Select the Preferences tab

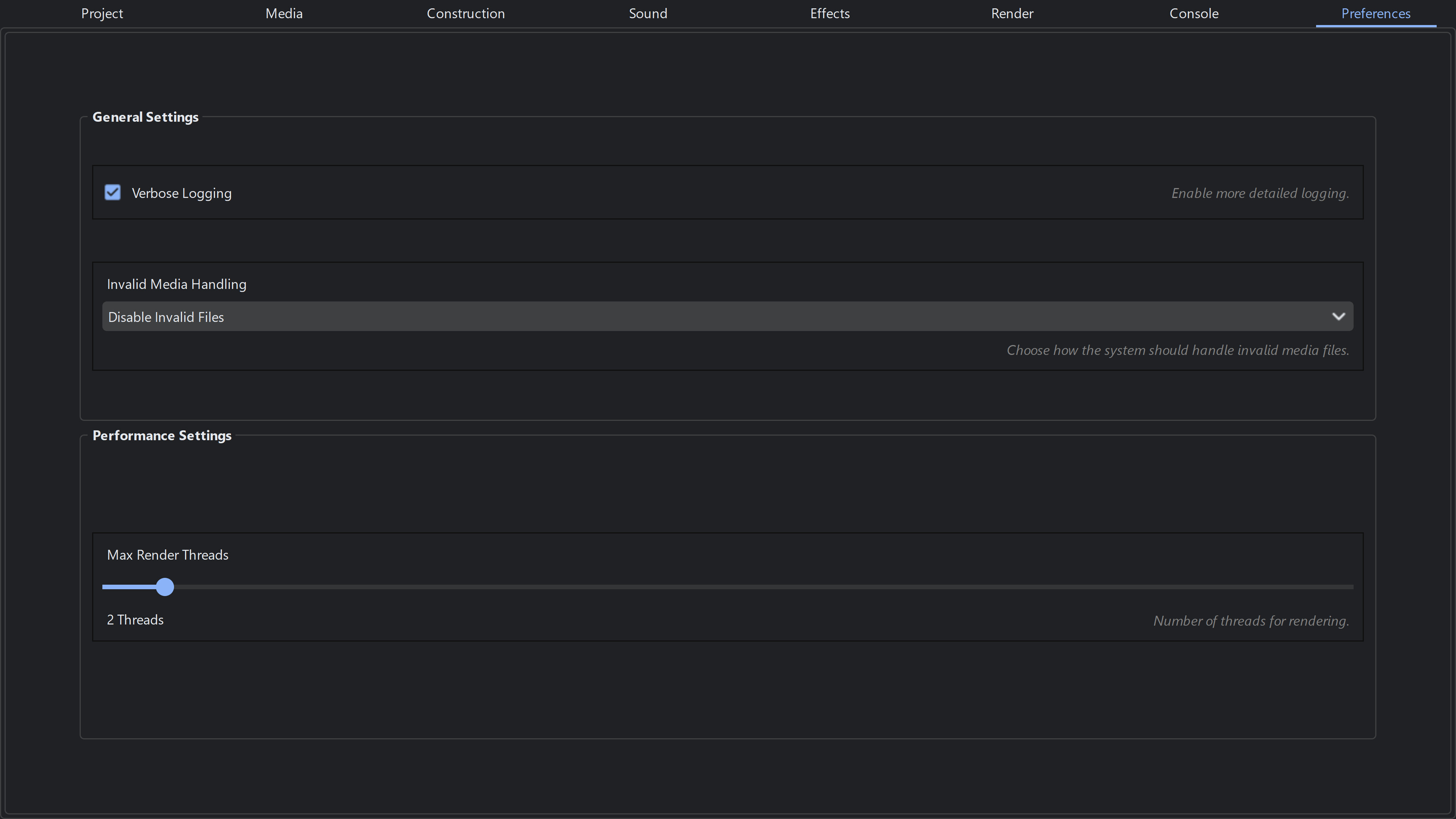pos(1376,13)
